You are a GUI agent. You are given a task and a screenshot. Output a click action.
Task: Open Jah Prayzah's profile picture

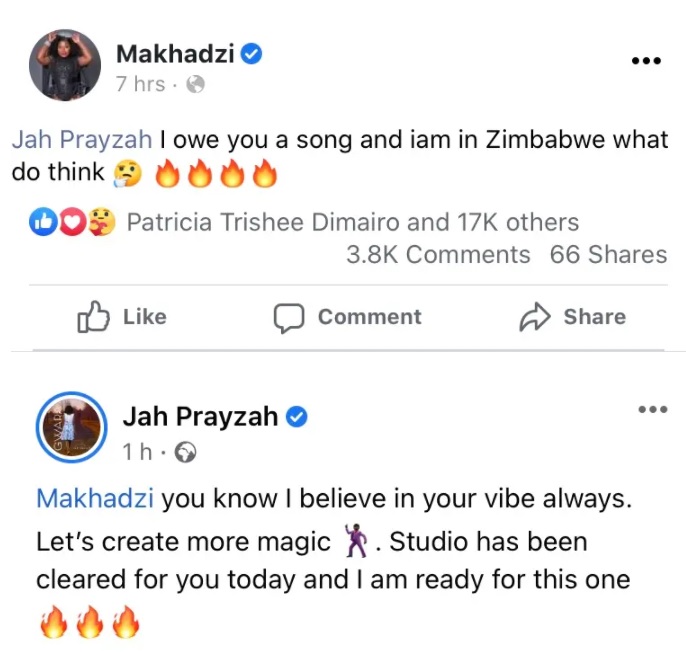(x=72, y=427)
